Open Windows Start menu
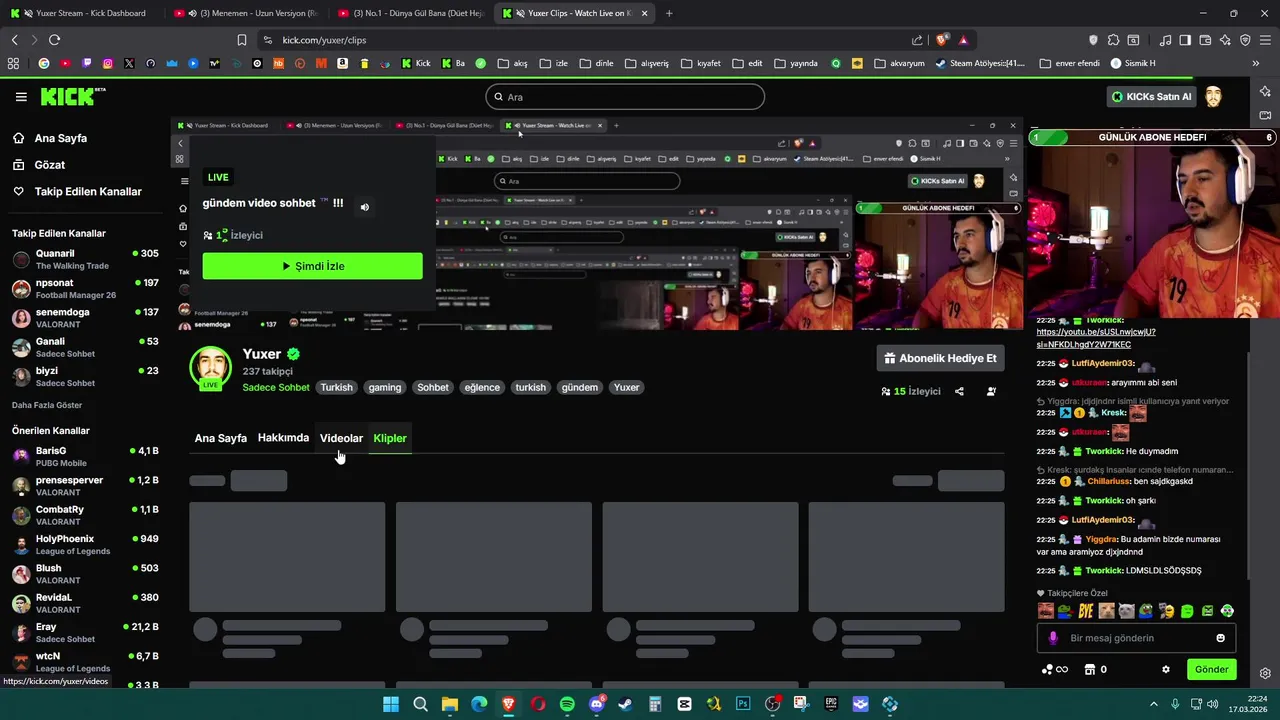The height and width of the screenshot is (720, 1280). pyautogui.click(x=391, y=704)
